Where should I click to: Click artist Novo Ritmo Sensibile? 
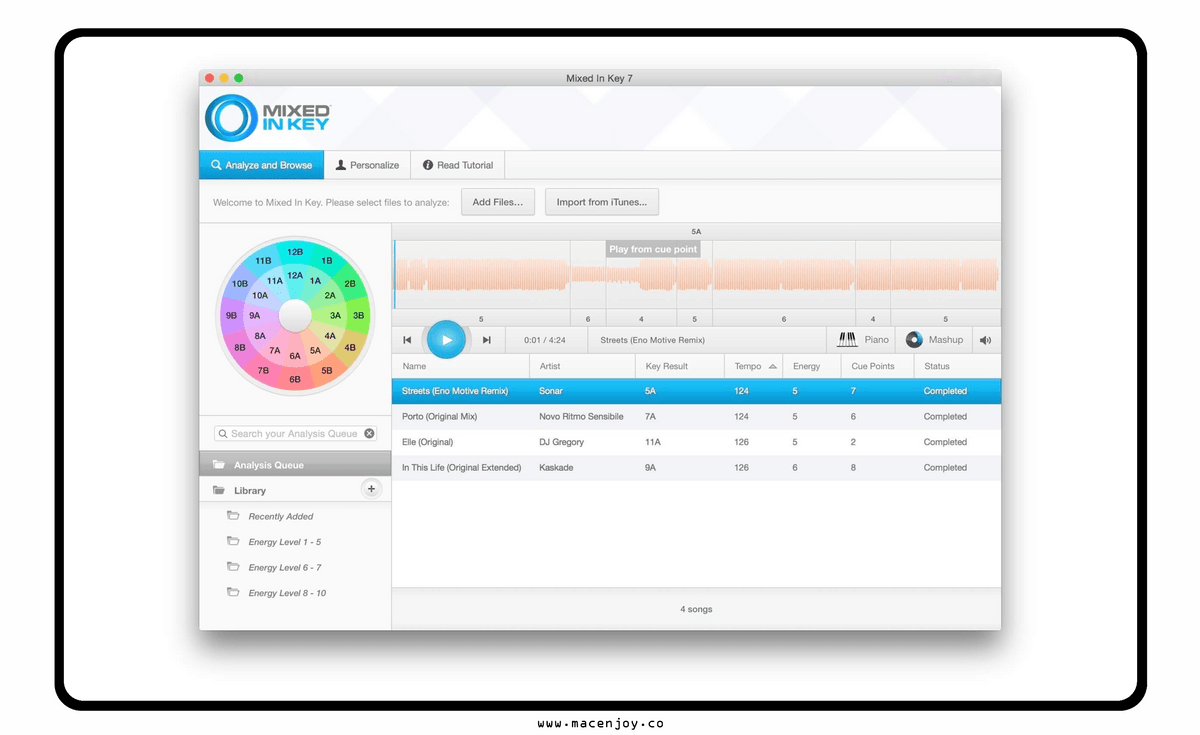click(581, 417)
